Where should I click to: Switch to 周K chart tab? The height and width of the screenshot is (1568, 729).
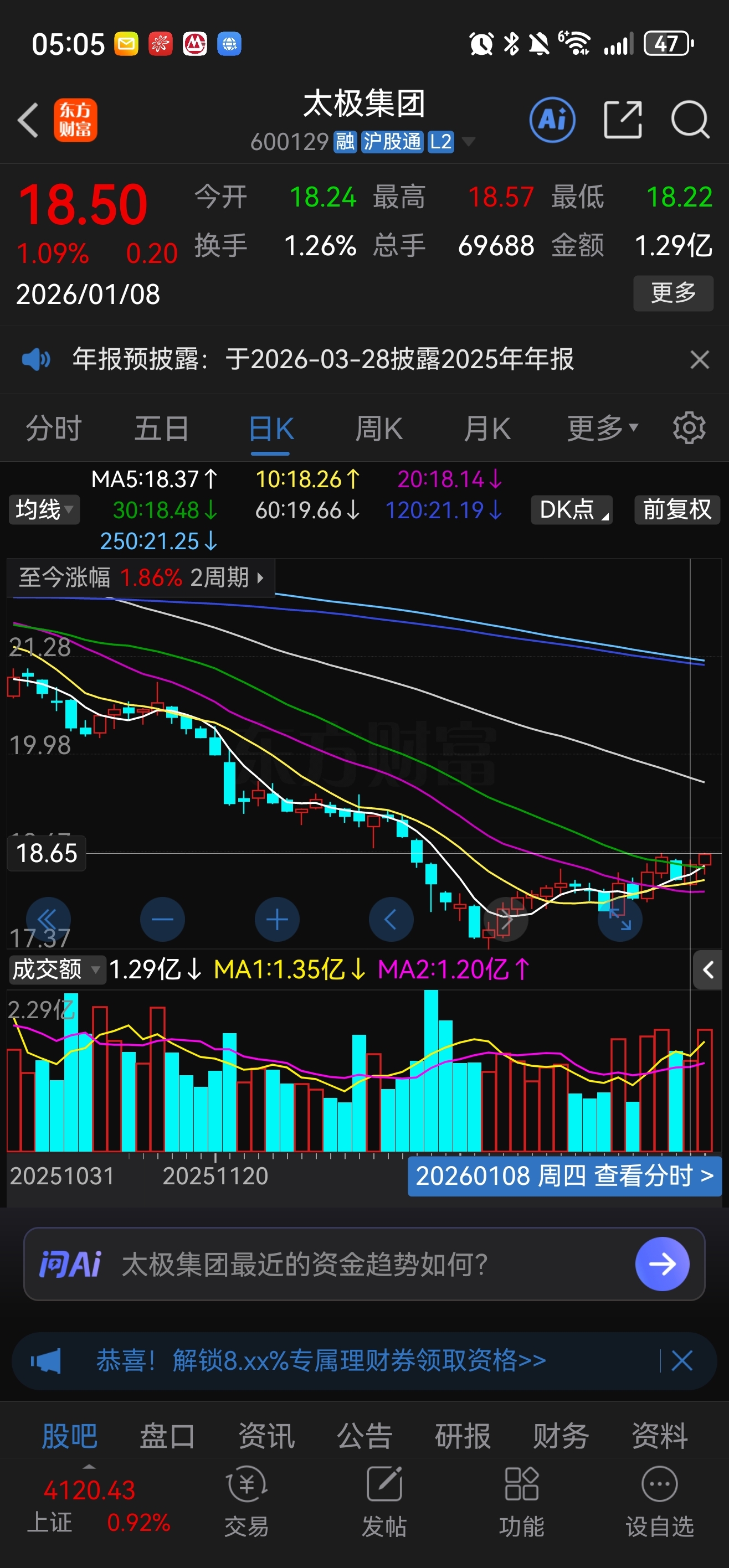pyautogui.click(x=379, y=428)
